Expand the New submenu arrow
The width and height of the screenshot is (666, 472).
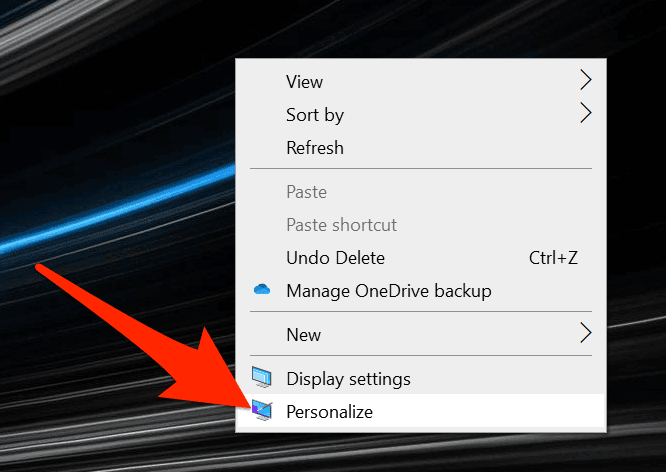(586, 334)
